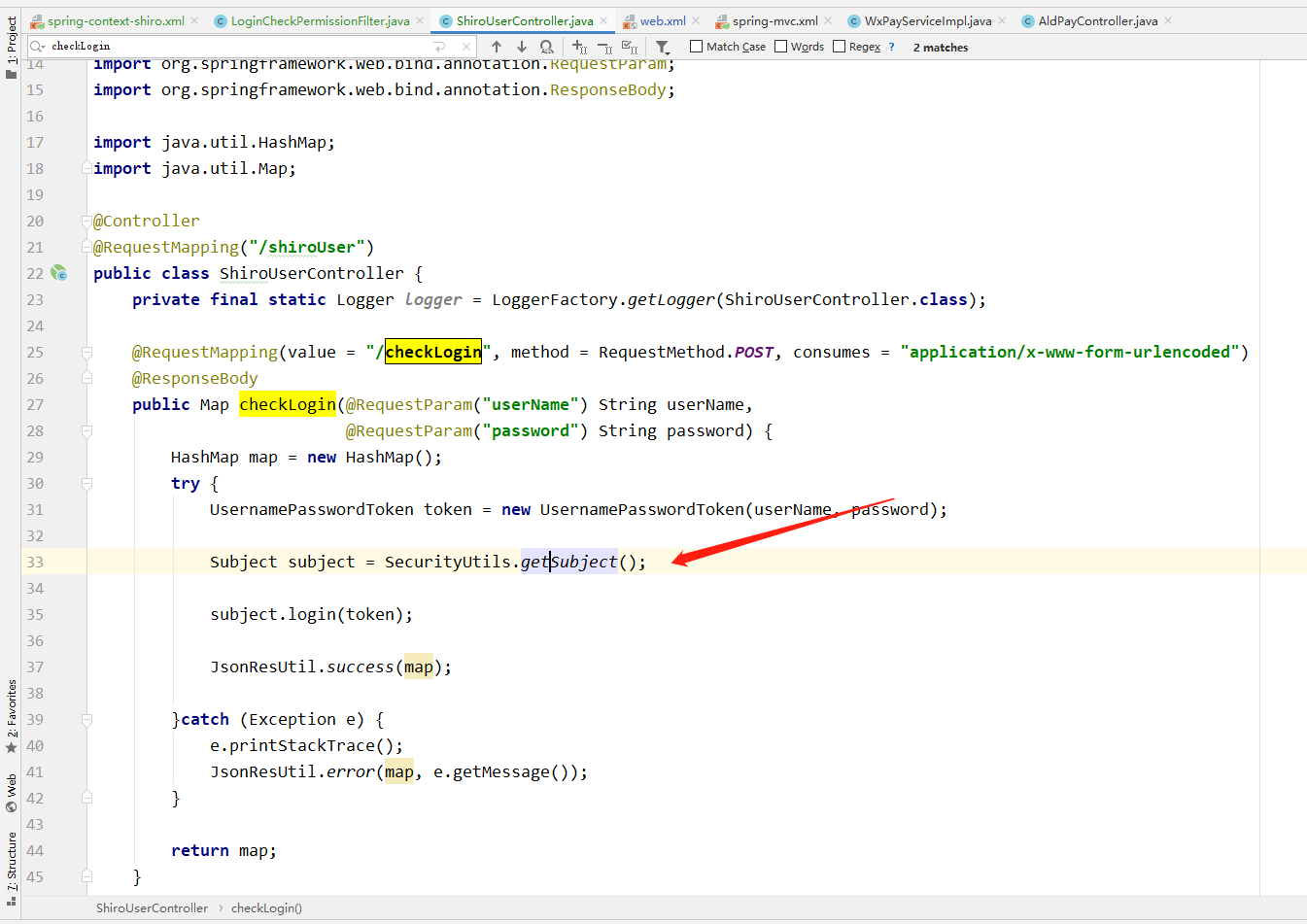Click ShiroUserController breadcrumb
Screen dimensions: 1307x924
click(x=152, y=908)
